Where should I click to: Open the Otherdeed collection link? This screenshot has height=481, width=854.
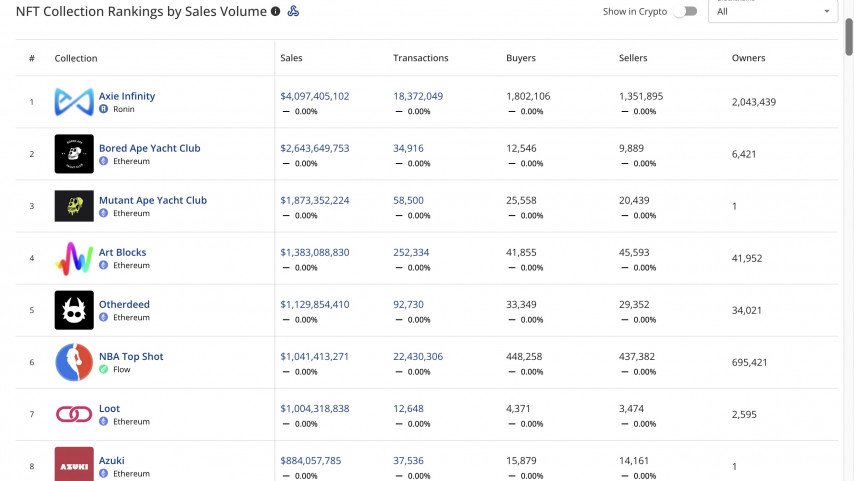[x=124, y=304]
